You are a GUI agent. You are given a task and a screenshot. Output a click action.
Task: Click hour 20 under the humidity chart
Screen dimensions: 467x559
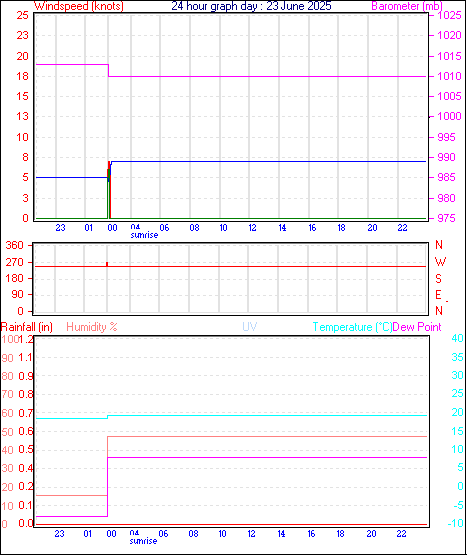tap(371, 534)
